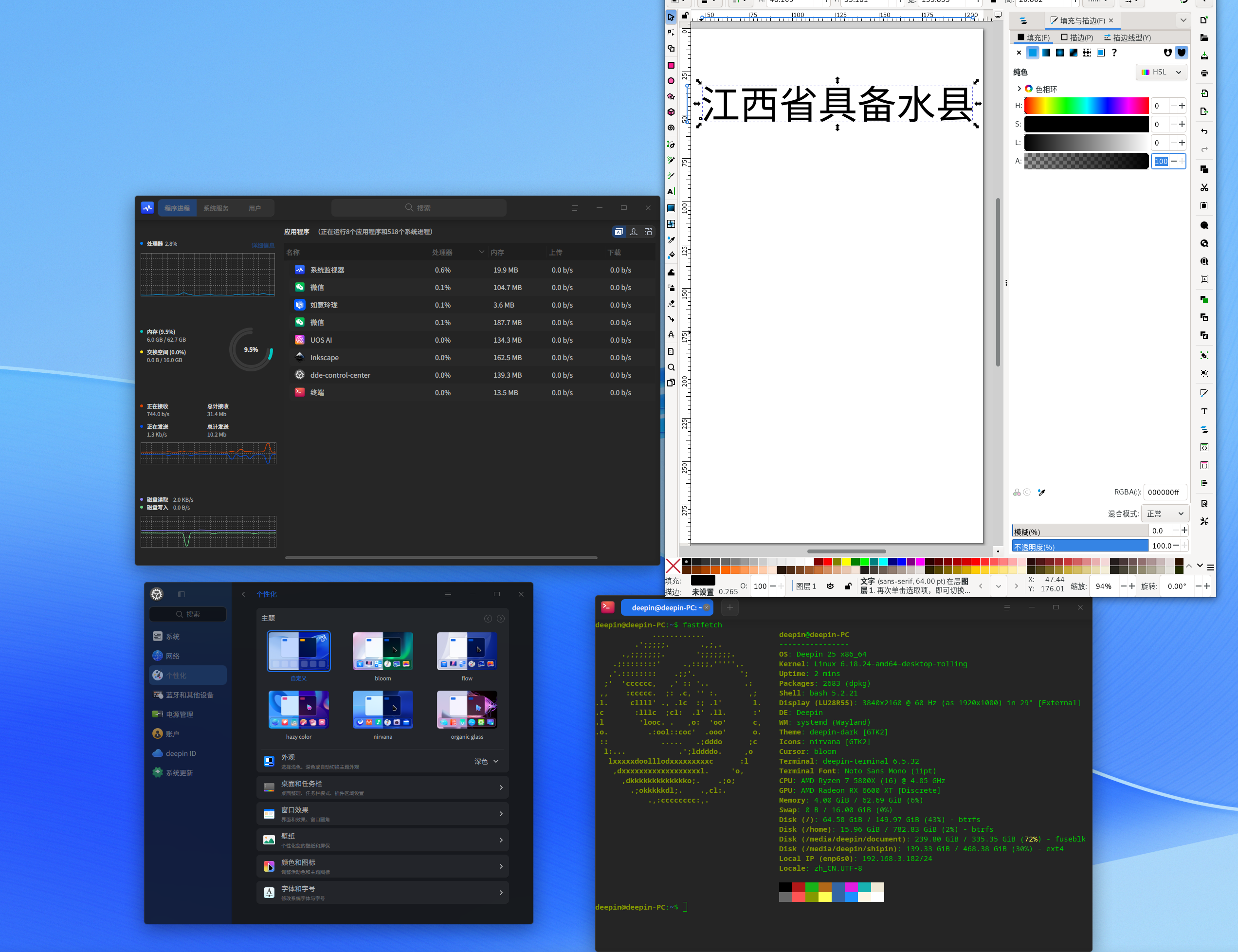Enable the nonzero fill rule heart button
1238x952 pixels.
coord(1182,53)
